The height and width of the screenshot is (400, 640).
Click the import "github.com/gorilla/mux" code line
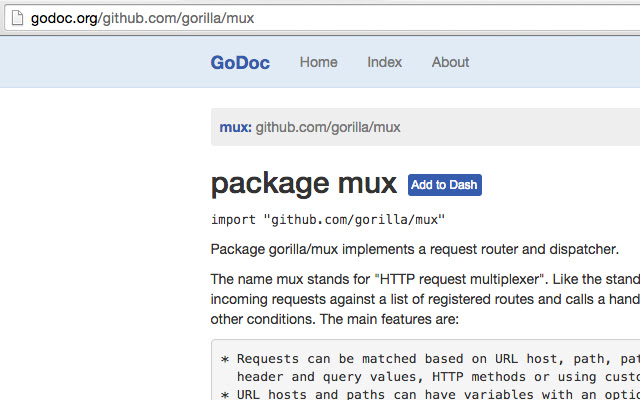point(328,220)
